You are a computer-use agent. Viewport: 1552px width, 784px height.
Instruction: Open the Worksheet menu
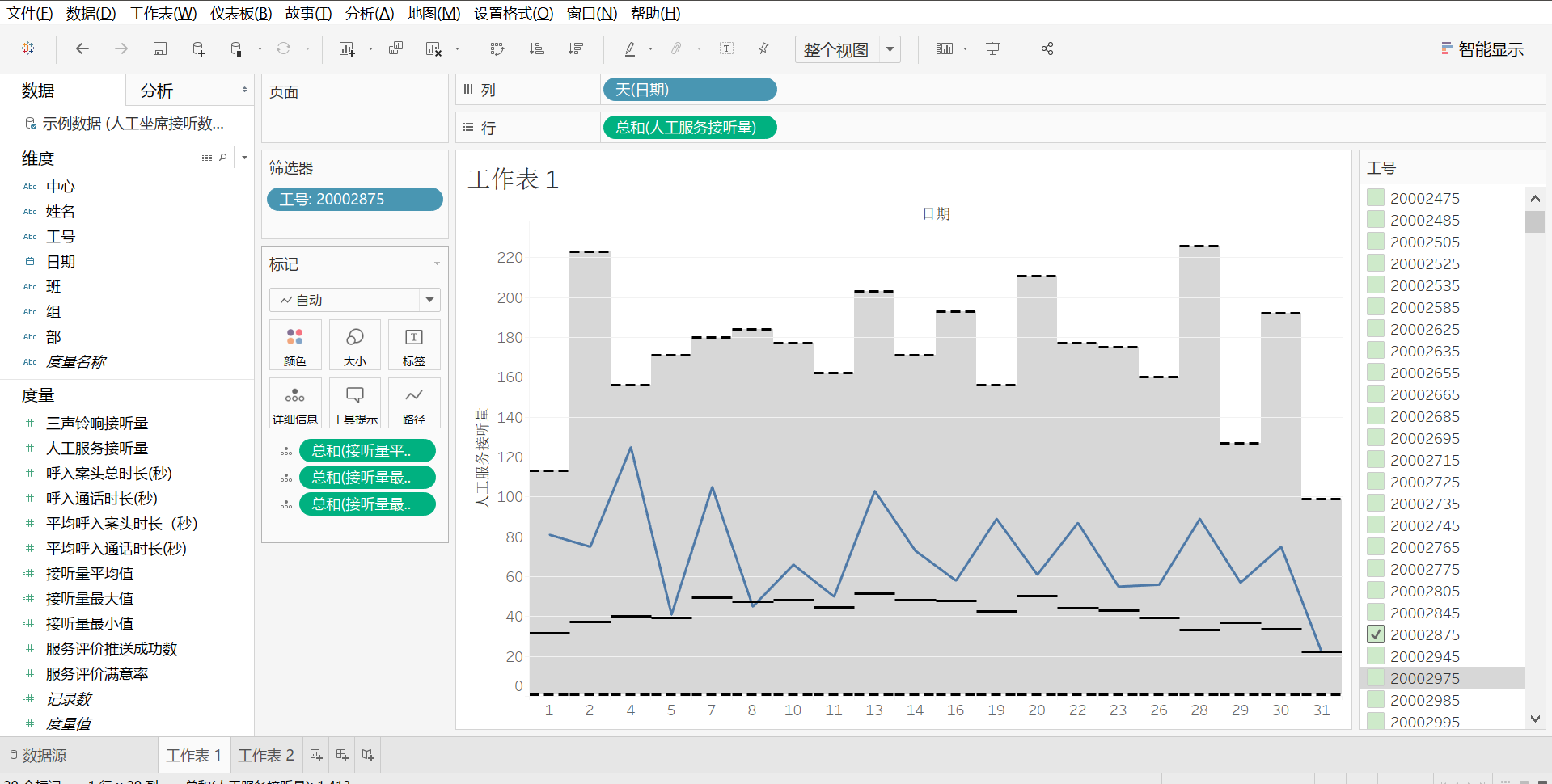coord(163,13)
